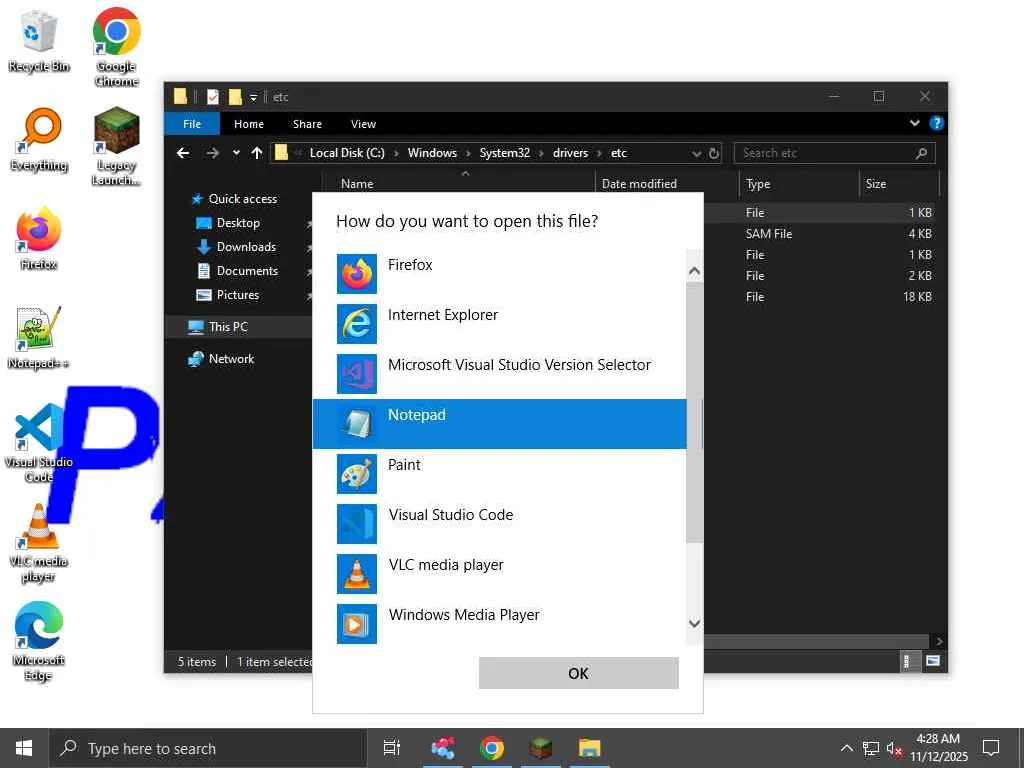
Task: Go forward in File Explorer
Action: (212, 153)
